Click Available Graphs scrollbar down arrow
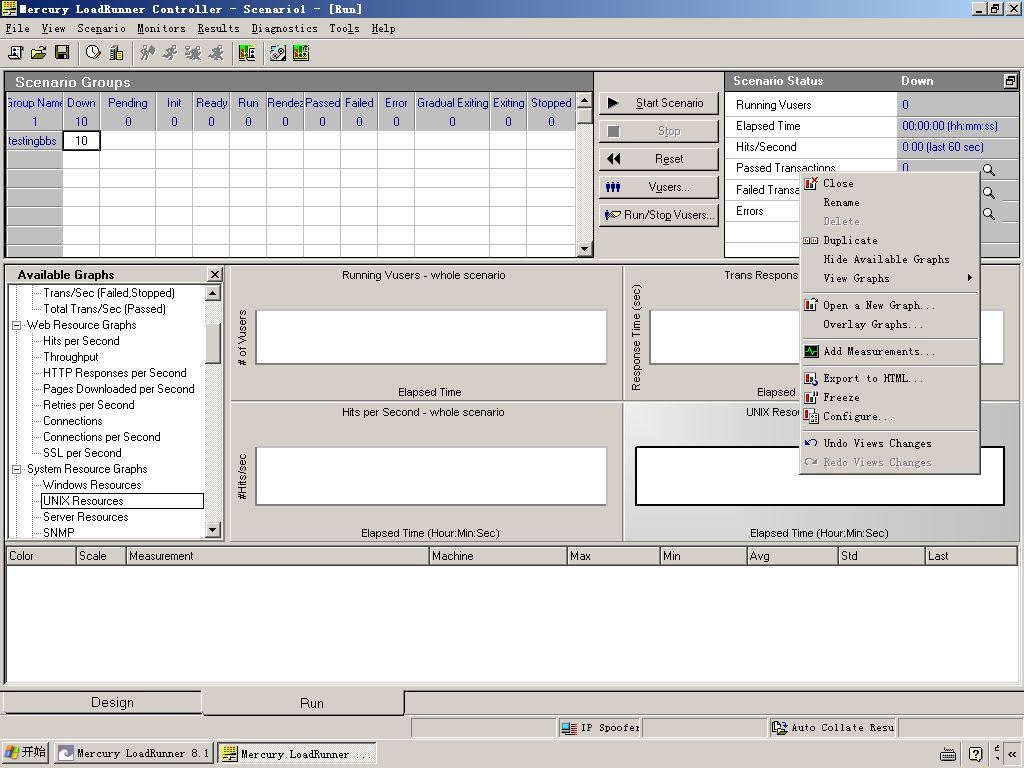Viewport: 1024px width, 768px height. [x=213, y=530]
